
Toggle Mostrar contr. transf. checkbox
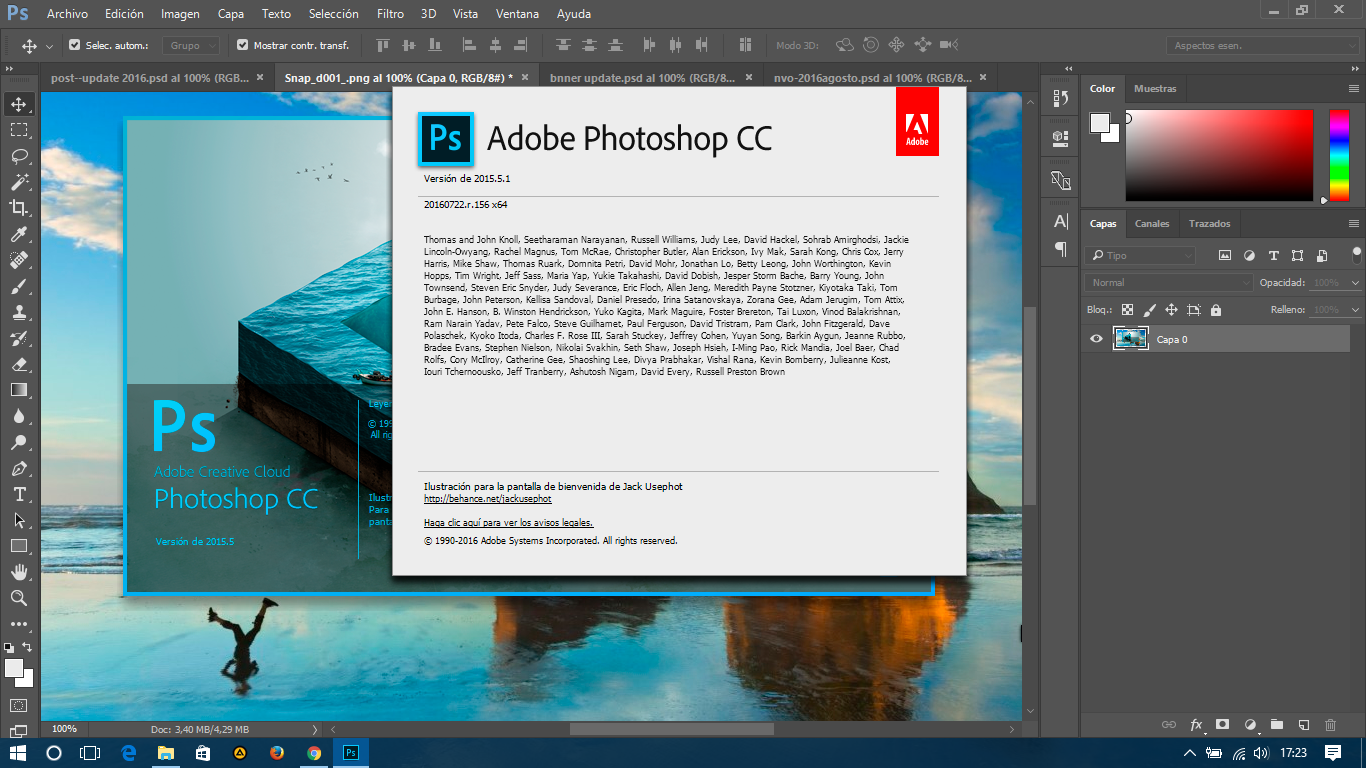[242, 45]
